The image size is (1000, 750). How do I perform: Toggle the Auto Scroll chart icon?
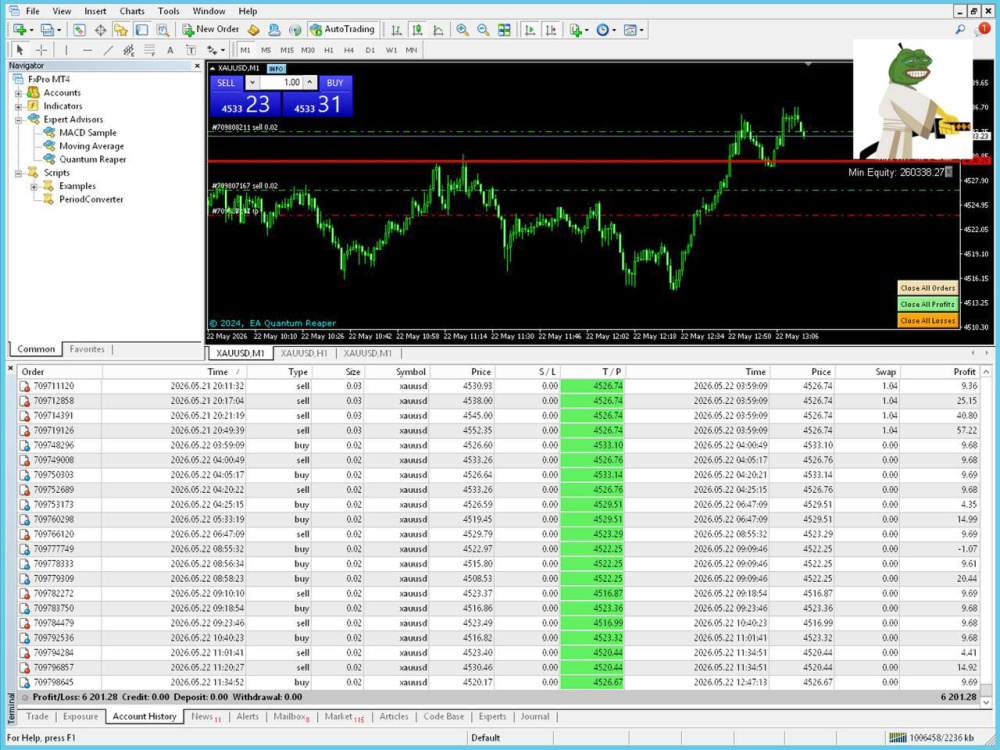point(529,29)
